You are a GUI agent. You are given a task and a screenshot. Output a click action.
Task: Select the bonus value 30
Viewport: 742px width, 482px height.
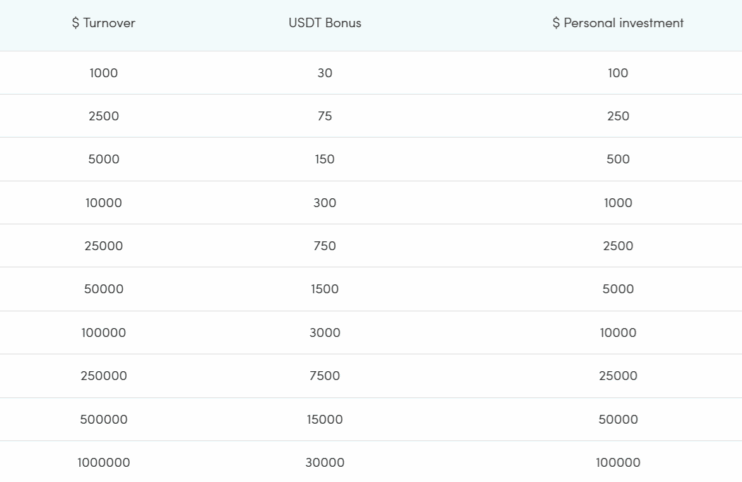tap(325, 73)
